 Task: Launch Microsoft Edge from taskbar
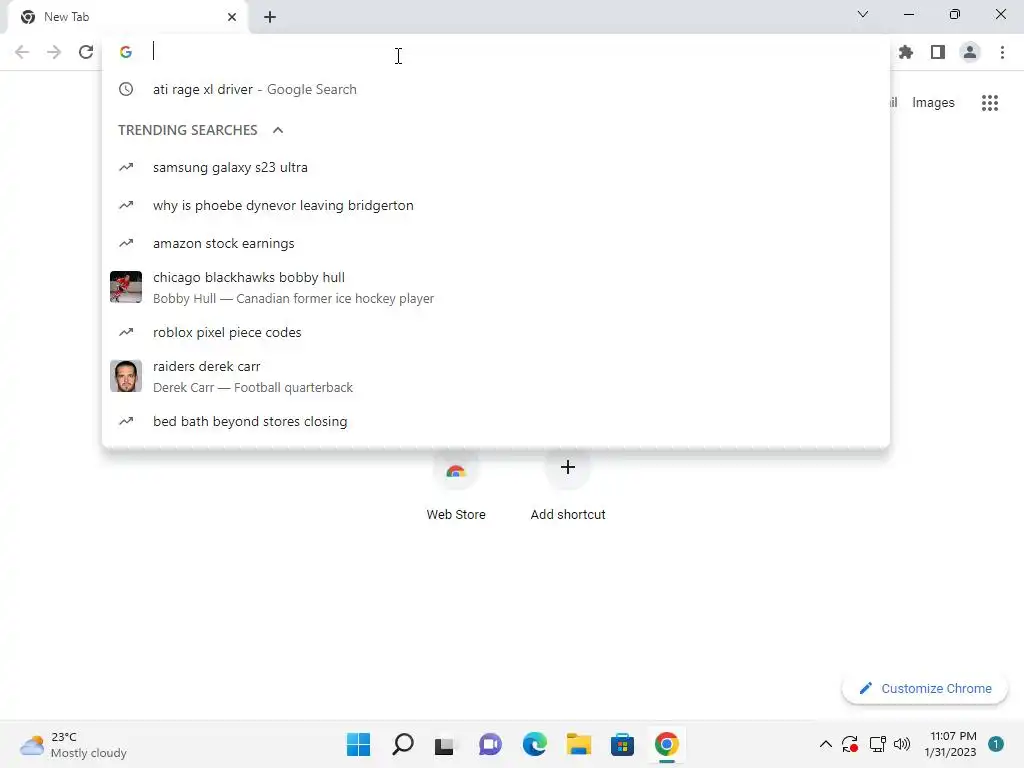534,744
